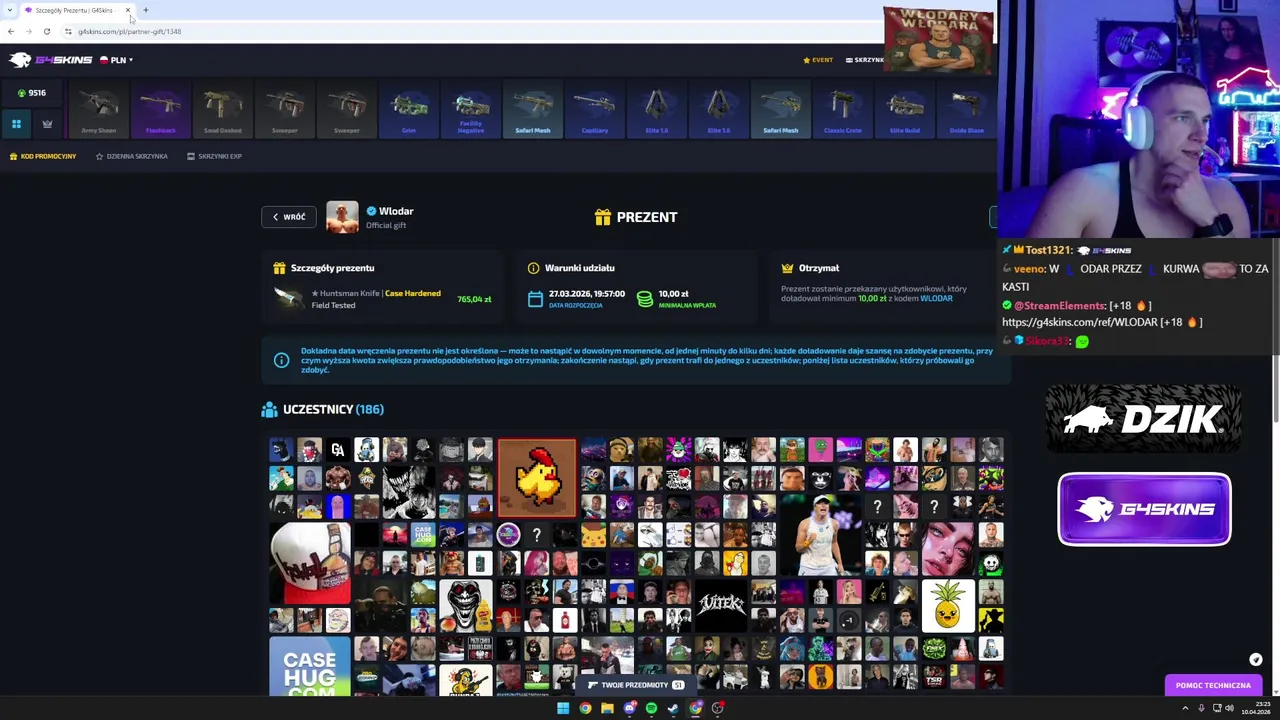Viewport: 1280px width, 720px height.
Task: Click the gift icon next to Szczegóły prezentu
Action: pos(280,268)
